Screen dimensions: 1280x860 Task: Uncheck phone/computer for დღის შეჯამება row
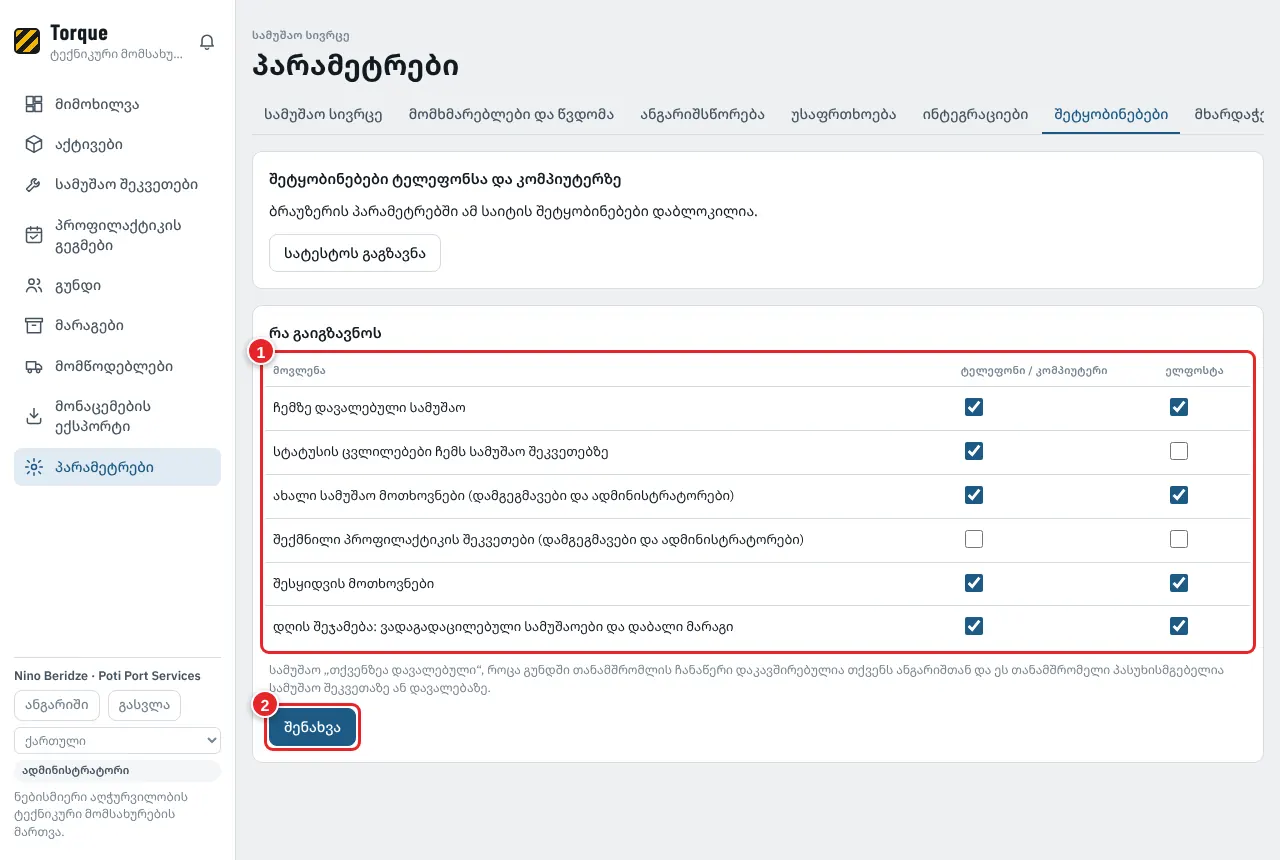click(974, 626)
